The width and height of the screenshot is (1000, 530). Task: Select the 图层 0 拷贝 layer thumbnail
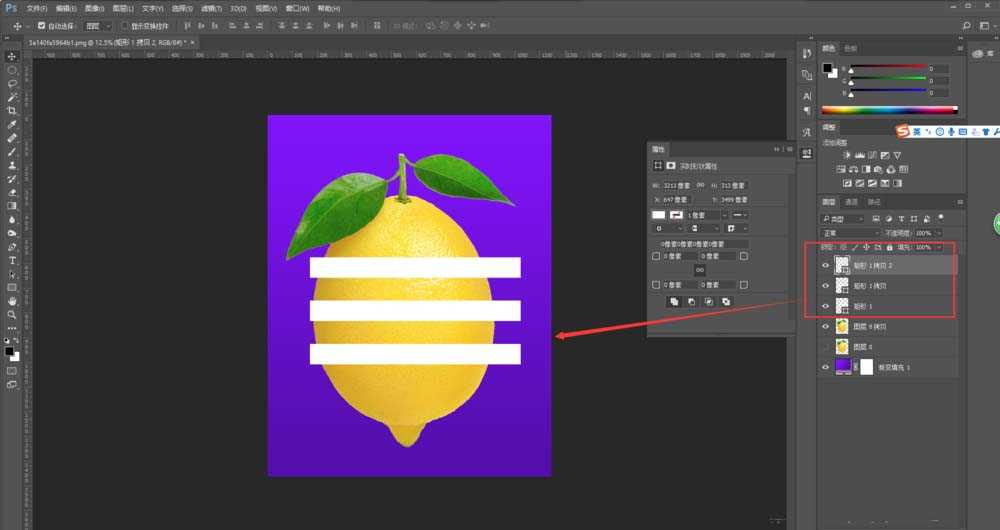coord(842,327)
